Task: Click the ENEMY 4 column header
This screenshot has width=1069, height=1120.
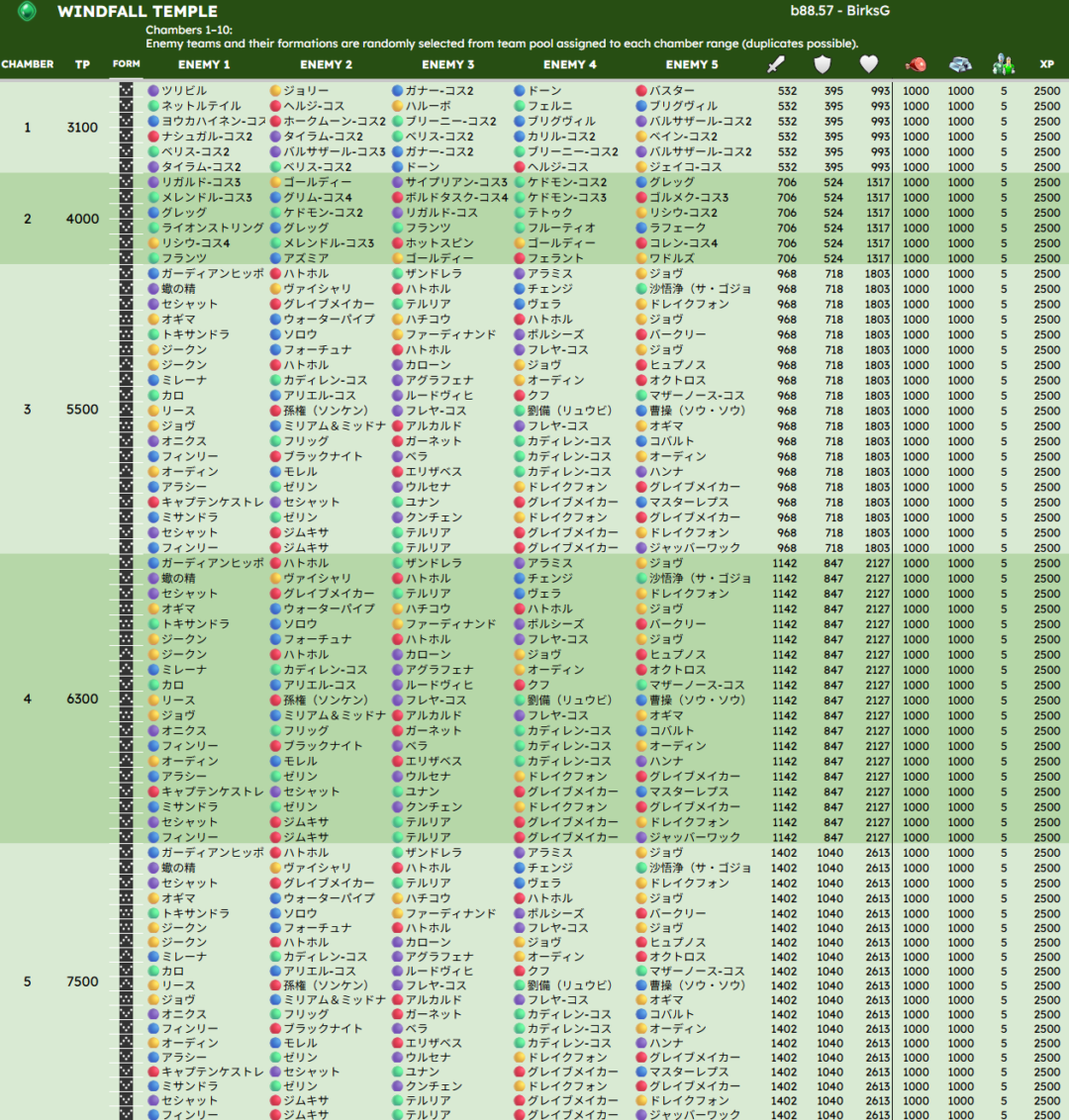Action: coord(569,64)
